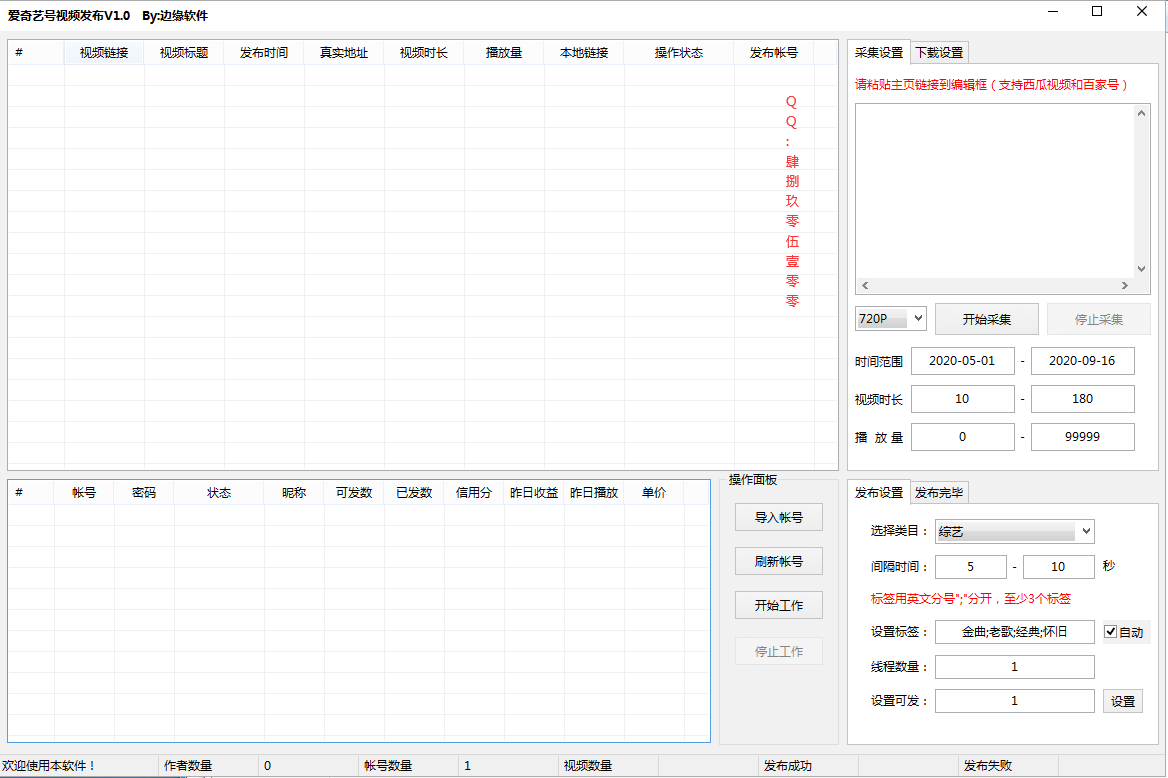
Task: Click the maximum video duration field 180
Action: coord(1082,399)
